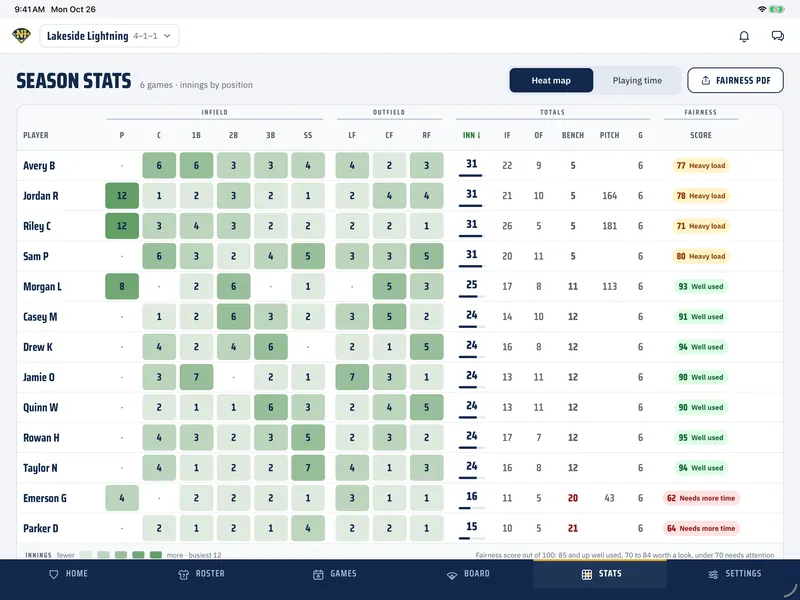Tap Sam P's 80 Heavy load badge

point(701,256)
